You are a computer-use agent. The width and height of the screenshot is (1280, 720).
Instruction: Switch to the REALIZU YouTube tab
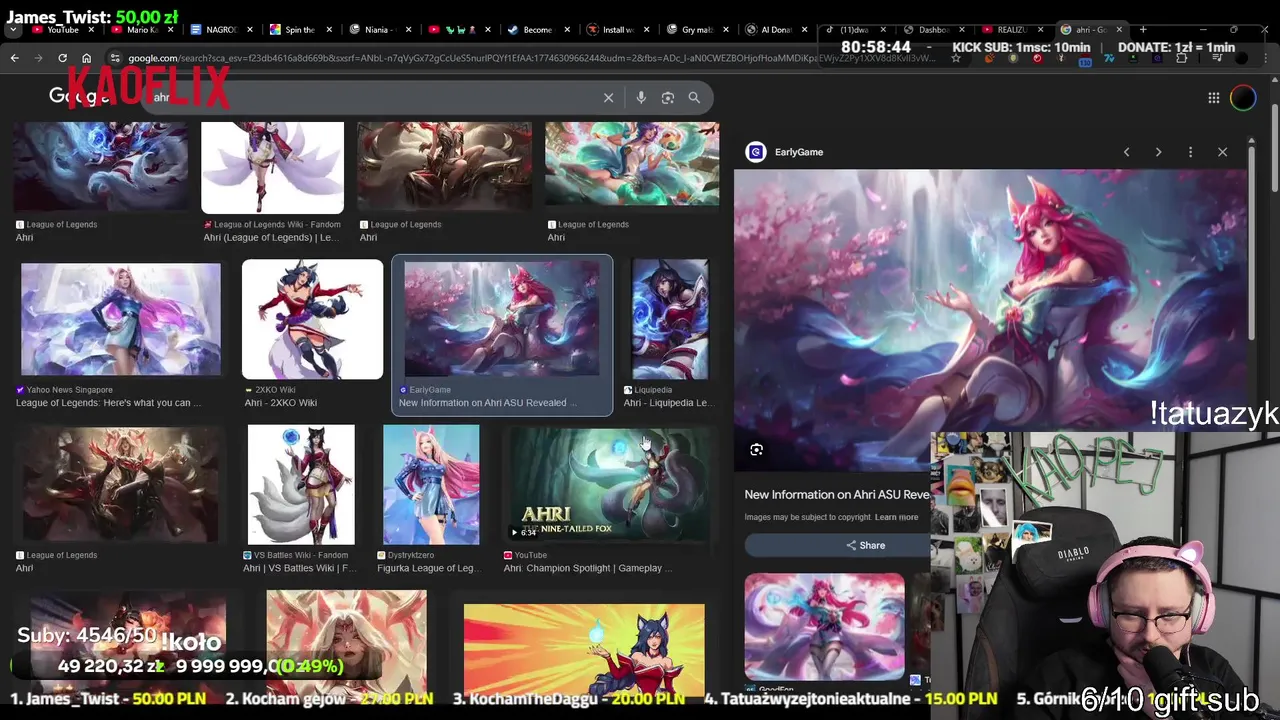(1011, 30)
